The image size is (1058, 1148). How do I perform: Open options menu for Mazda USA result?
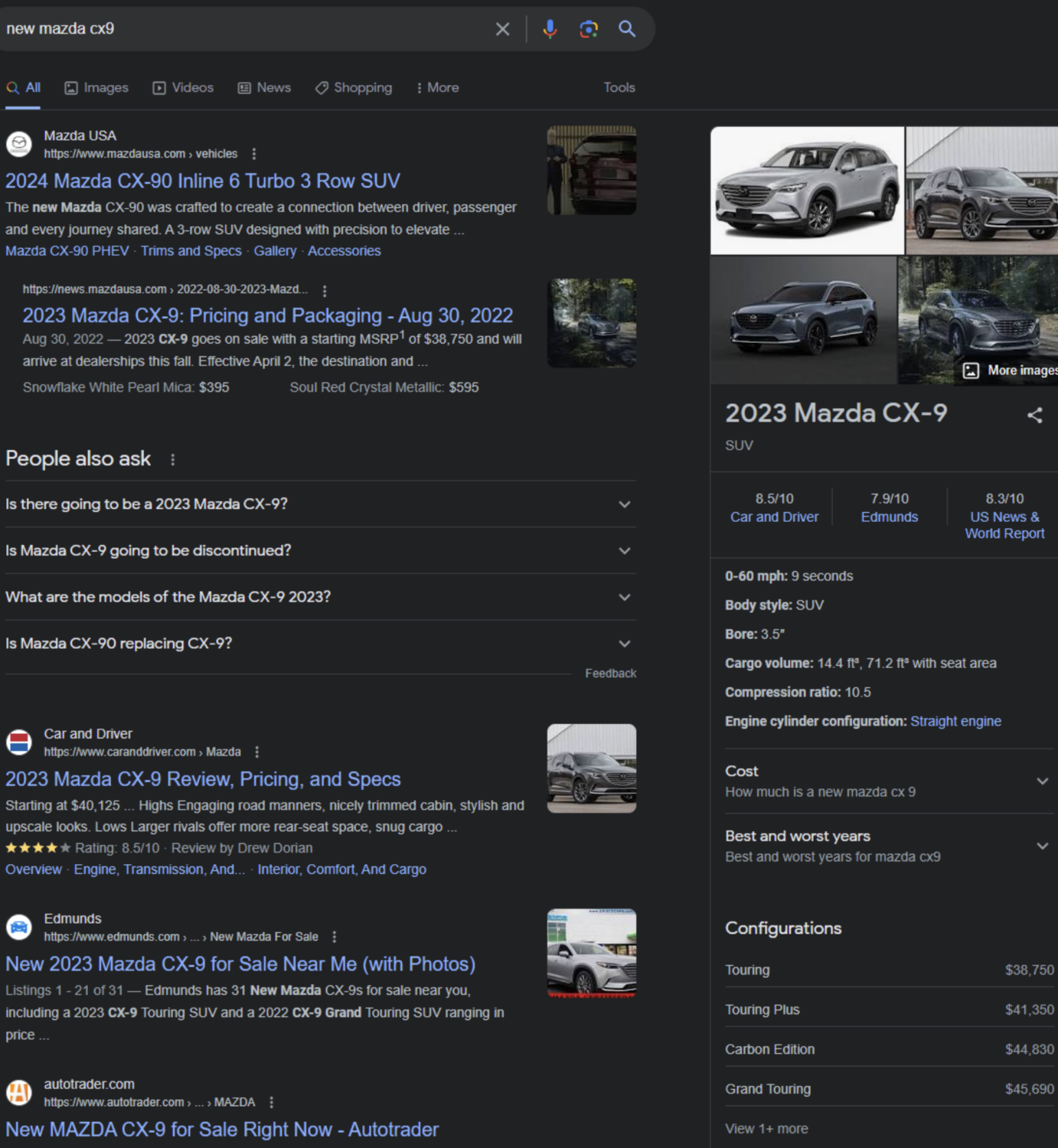(x=254, y=154)
